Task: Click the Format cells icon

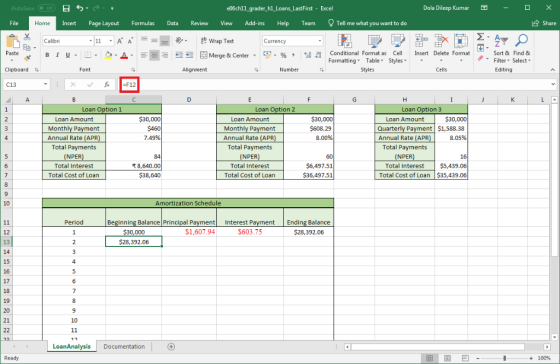Action: coord(461,41)
